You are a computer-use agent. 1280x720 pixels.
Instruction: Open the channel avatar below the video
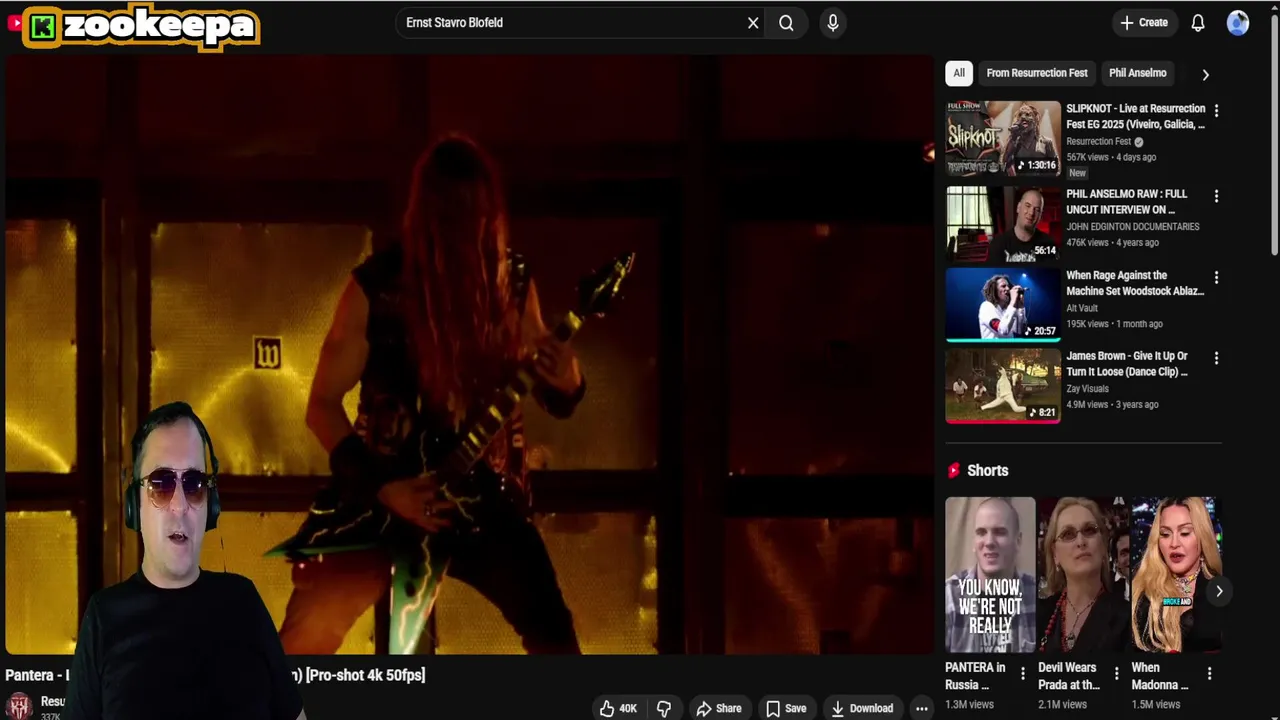[x=18, y=707]
